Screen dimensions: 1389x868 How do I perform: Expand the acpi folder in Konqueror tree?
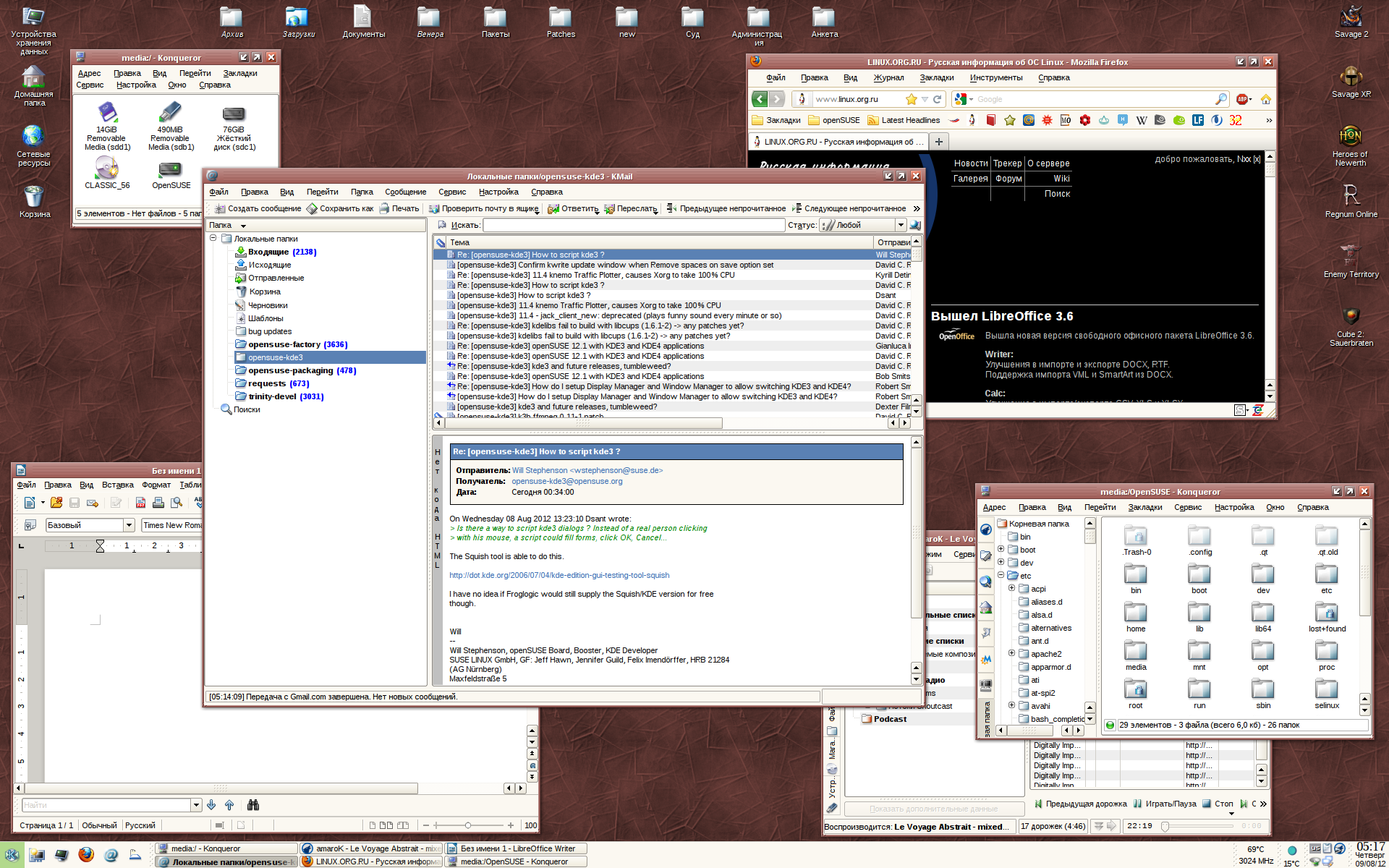[x=1011, y=589]
